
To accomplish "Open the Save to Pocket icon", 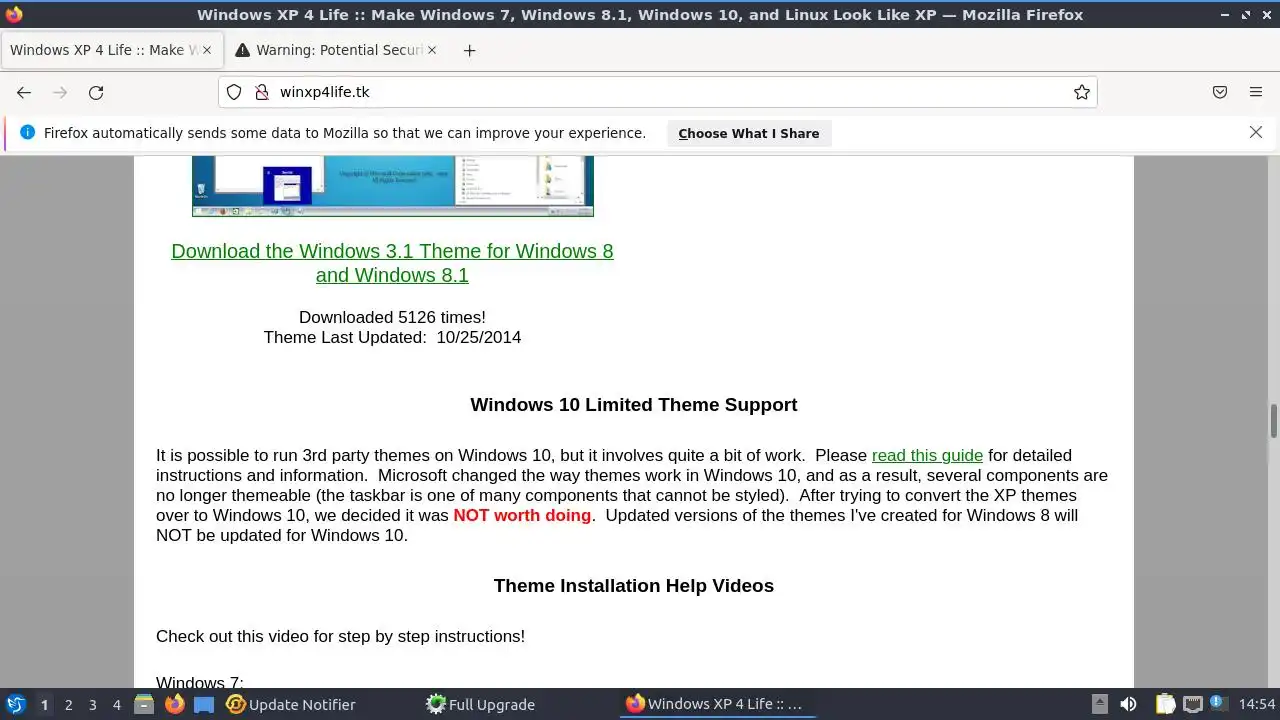I will [x=1220, y=92].
